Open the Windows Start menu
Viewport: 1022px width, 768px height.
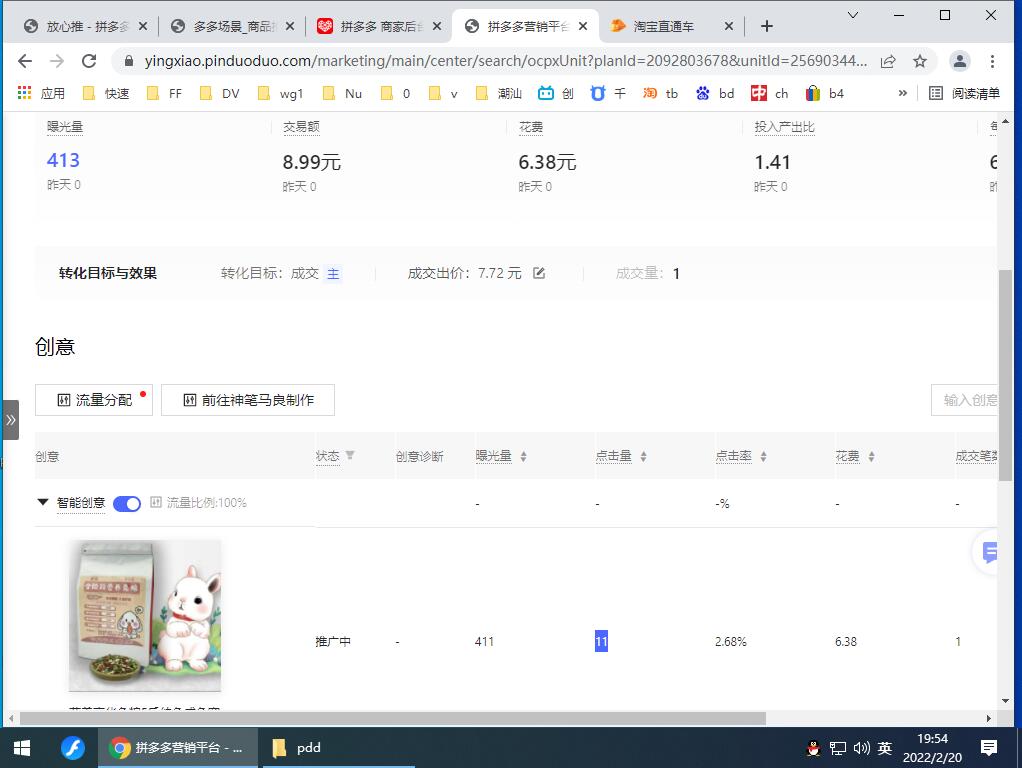point(22,748)
